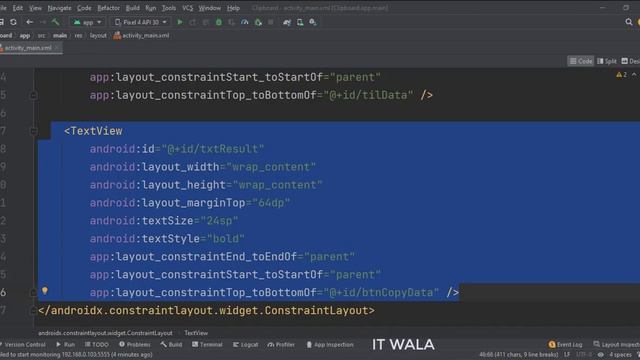
Task: Click the ConstraintLayout breadcrumb below the editor
Action: (105, 333)
